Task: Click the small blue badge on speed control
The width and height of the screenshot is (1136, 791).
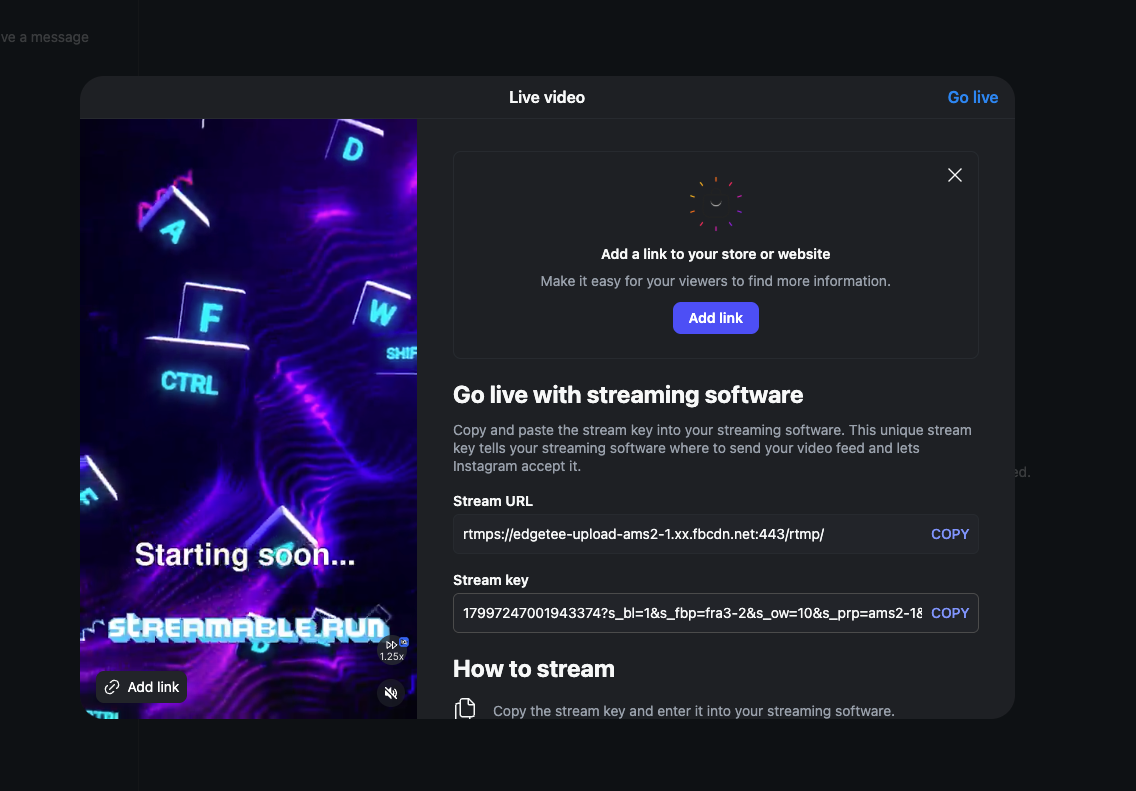Action: click(x=404, y=642)
